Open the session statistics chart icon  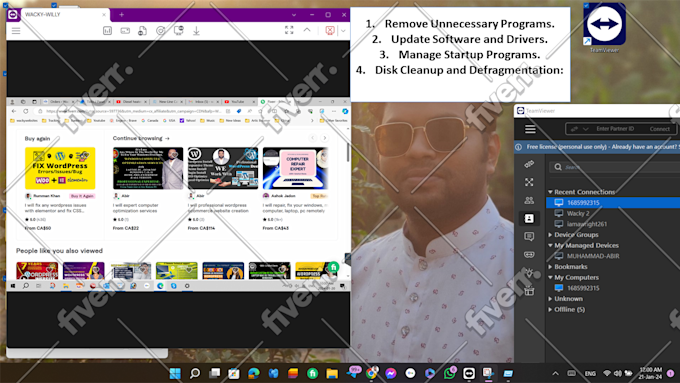107,31
